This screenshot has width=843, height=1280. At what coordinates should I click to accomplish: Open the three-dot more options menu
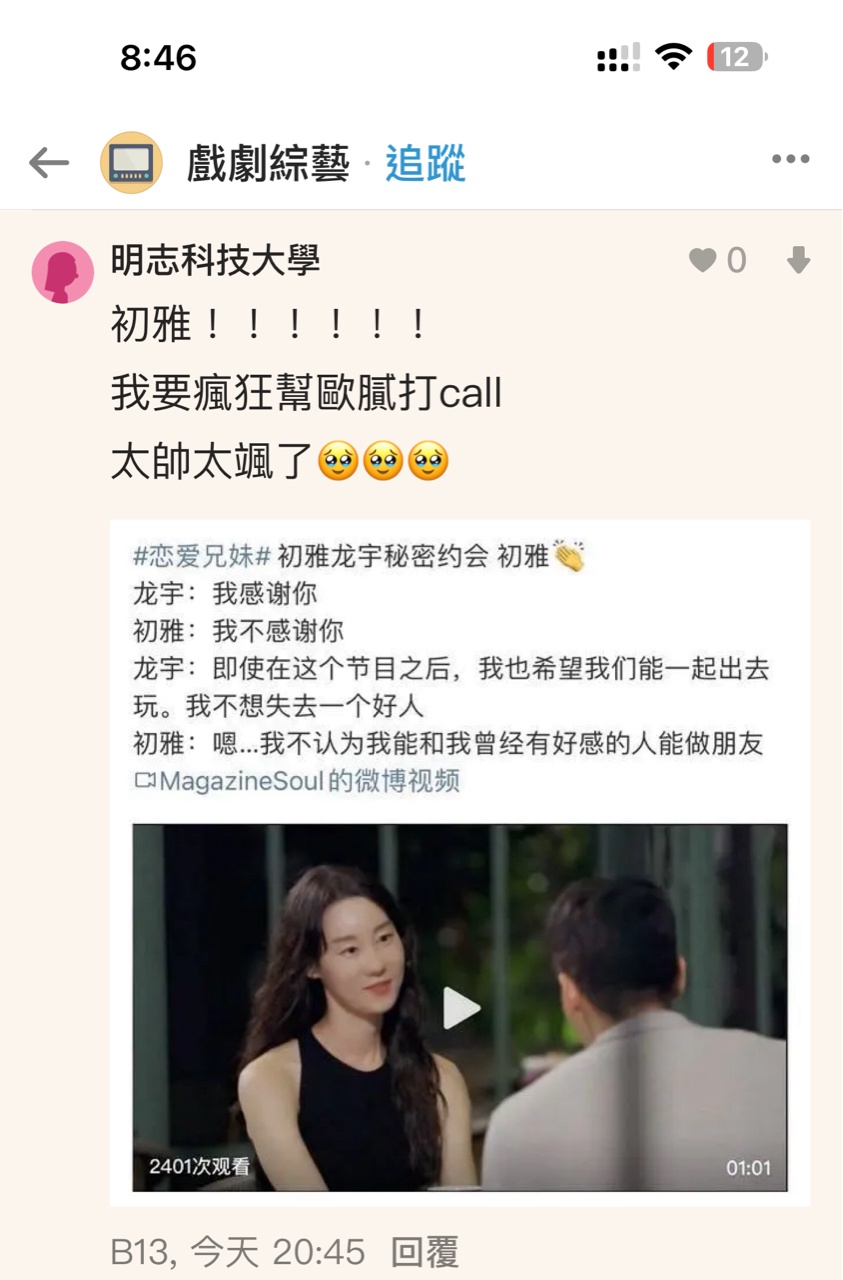790,160
